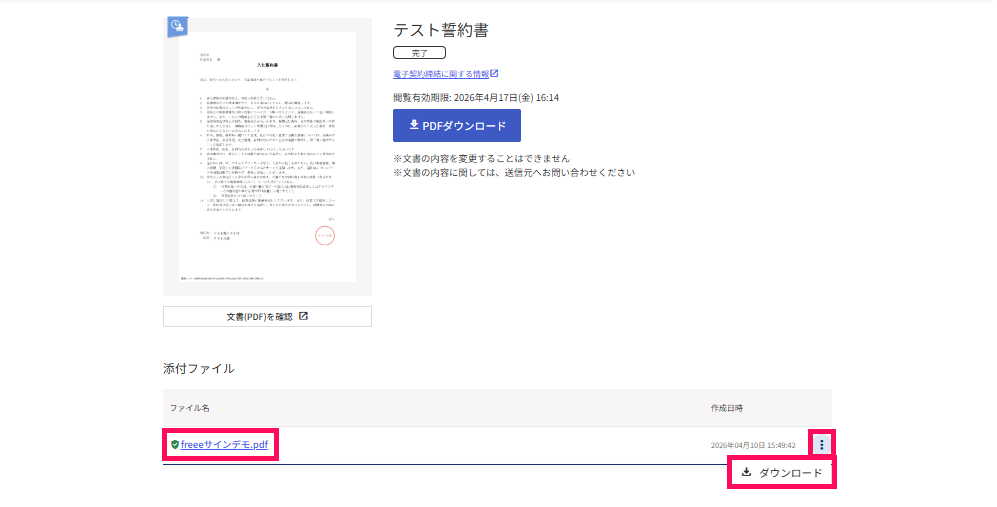Click the 2026年04月10日 15:49:42 timestamp
The height and width of the screenshot is (507, 997).
click(753, 445)
